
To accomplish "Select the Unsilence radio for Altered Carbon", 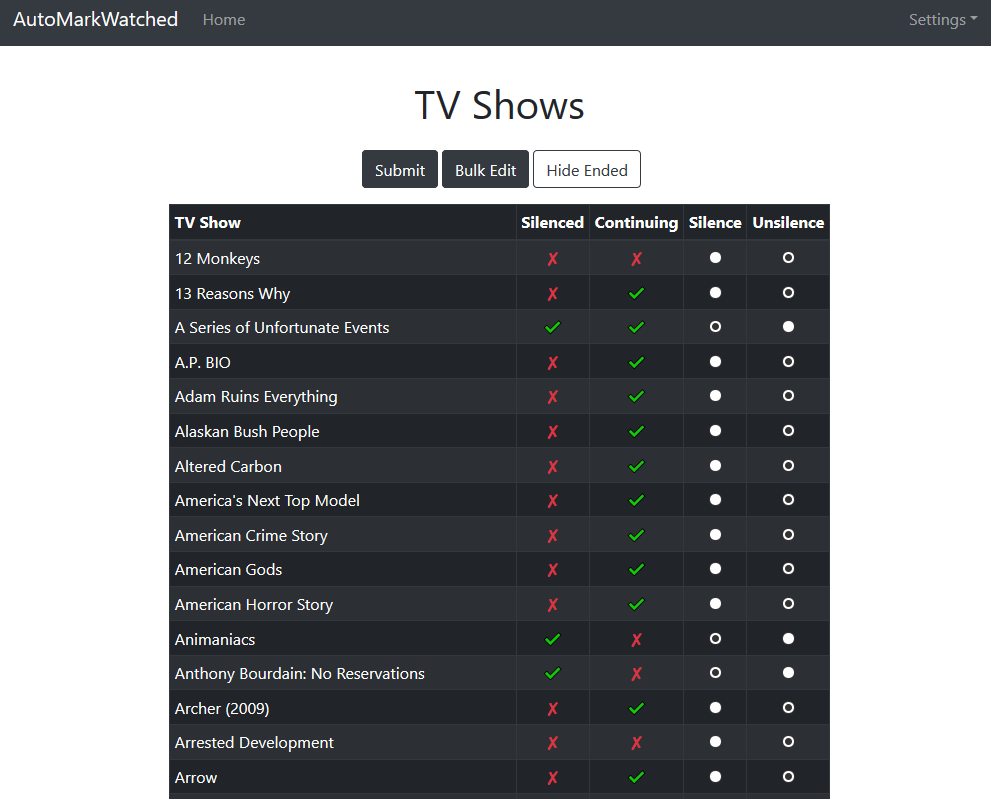I will click(788, 466).
